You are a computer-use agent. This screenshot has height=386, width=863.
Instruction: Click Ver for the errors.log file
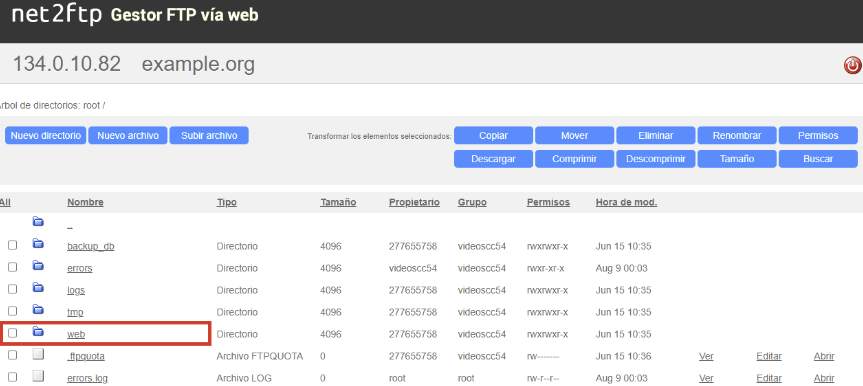click(706, 378)
